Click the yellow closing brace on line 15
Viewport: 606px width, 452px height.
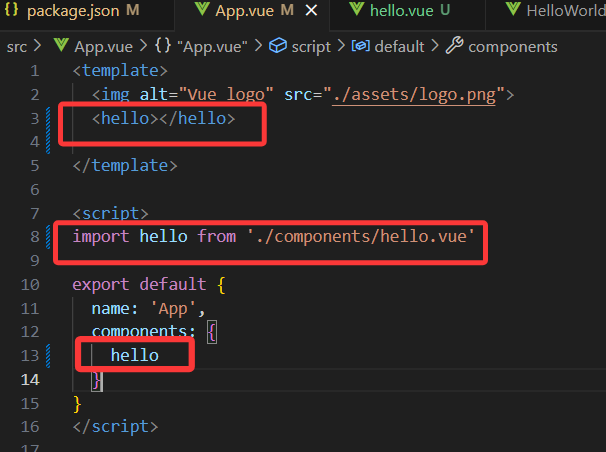coord(77,404)
